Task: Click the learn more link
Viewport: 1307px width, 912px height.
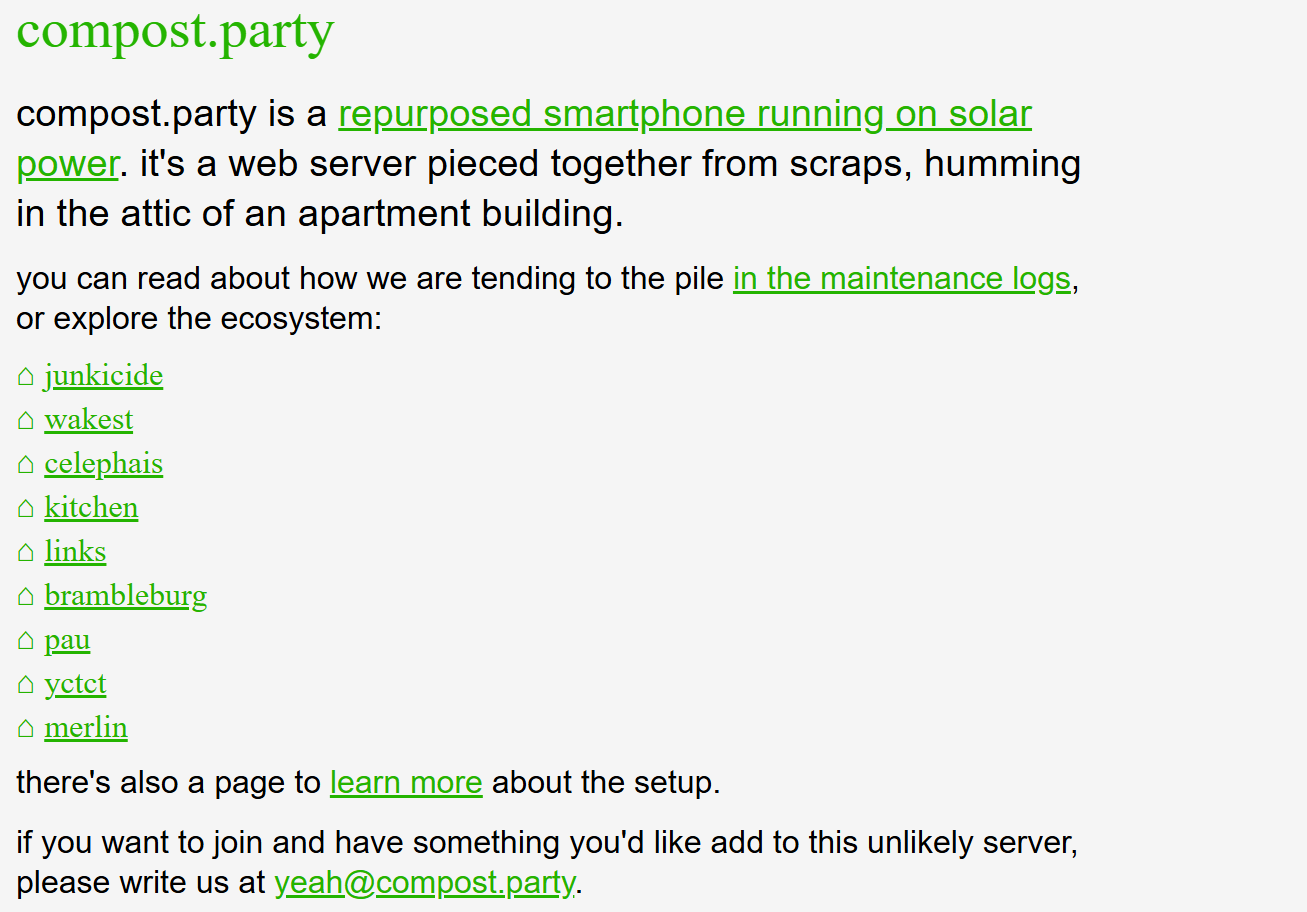Action: (406, 782)
